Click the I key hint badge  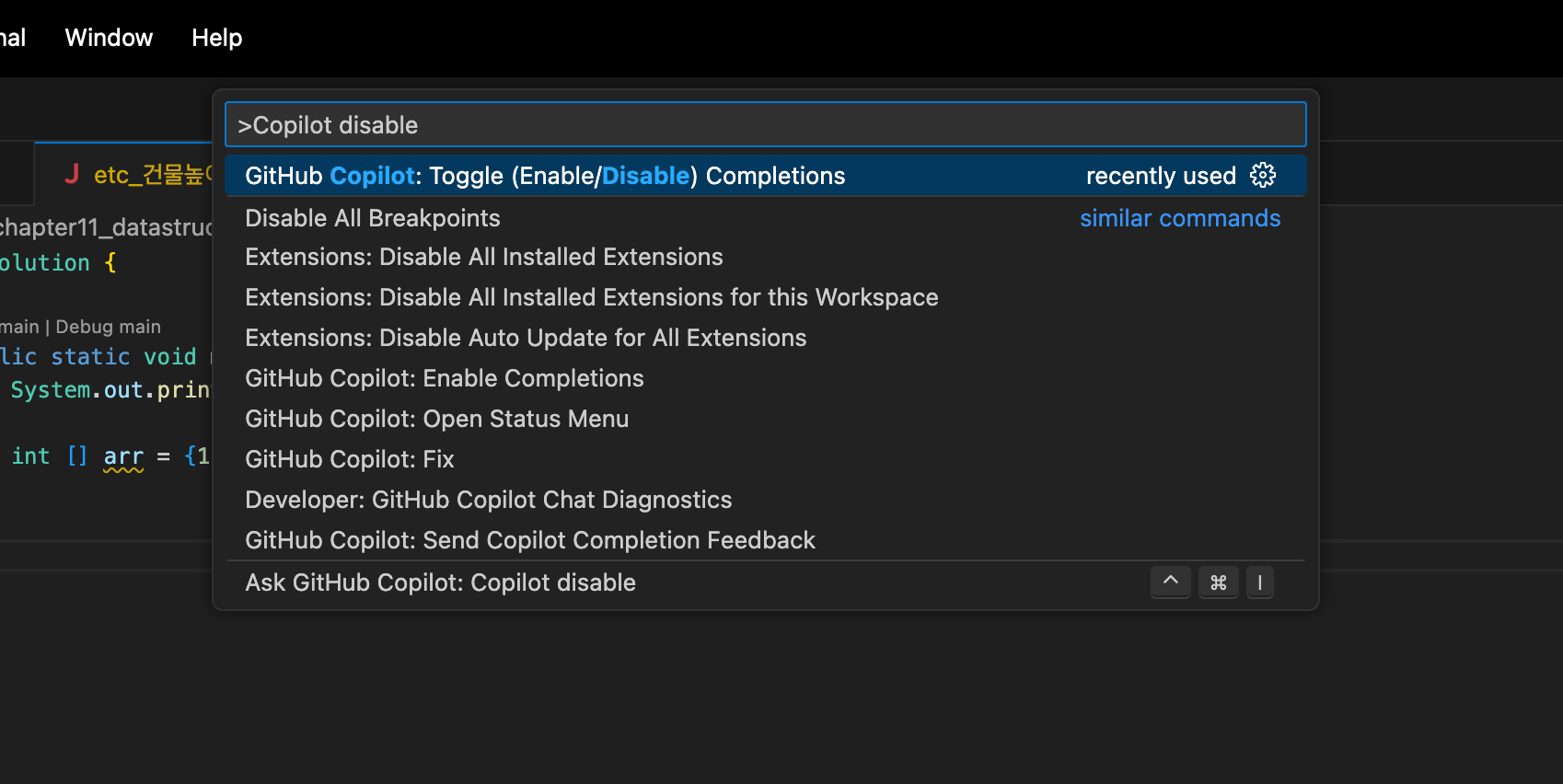point(1260,582)
